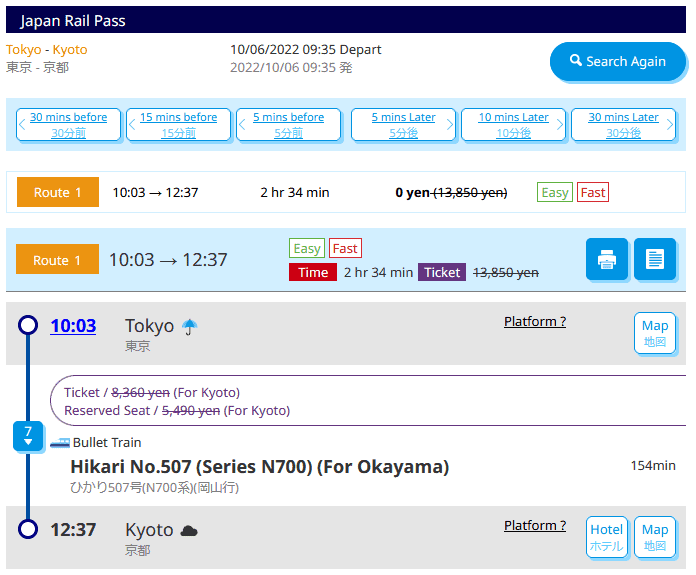Expand the 7 stops dropdown marker
Image resolution: width=696 pixels, height=575 pixels.
(x=28, y=436)
